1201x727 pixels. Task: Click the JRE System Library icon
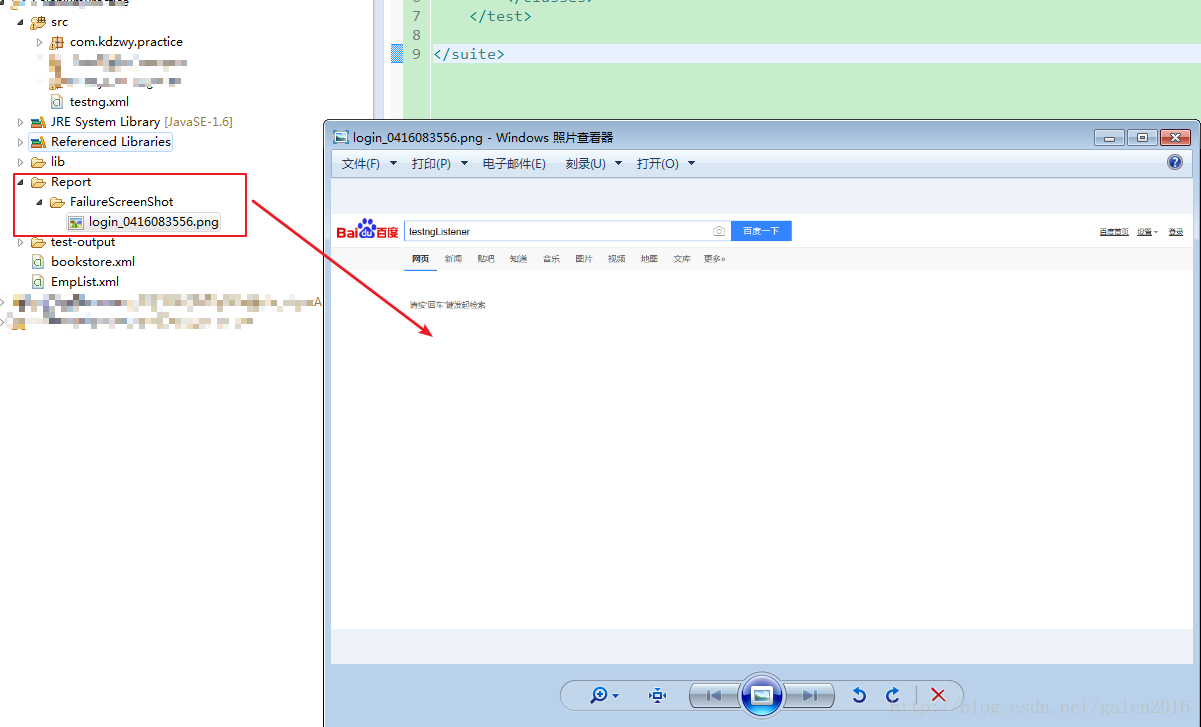click(x=38, y=122)
